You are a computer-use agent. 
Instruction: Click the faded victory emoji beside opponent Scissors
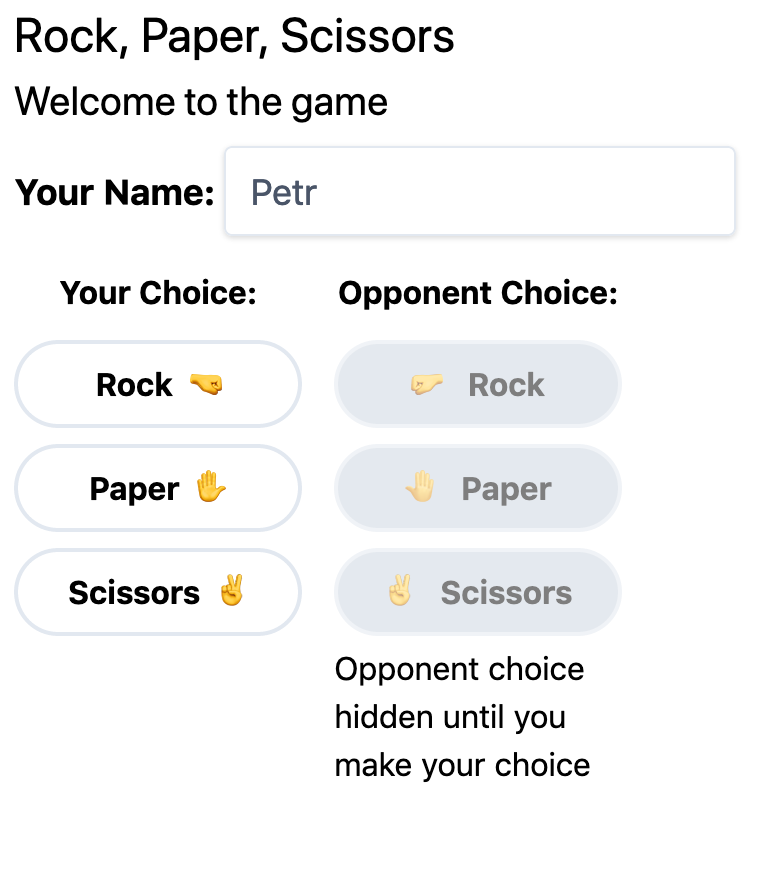click(400, 592)
